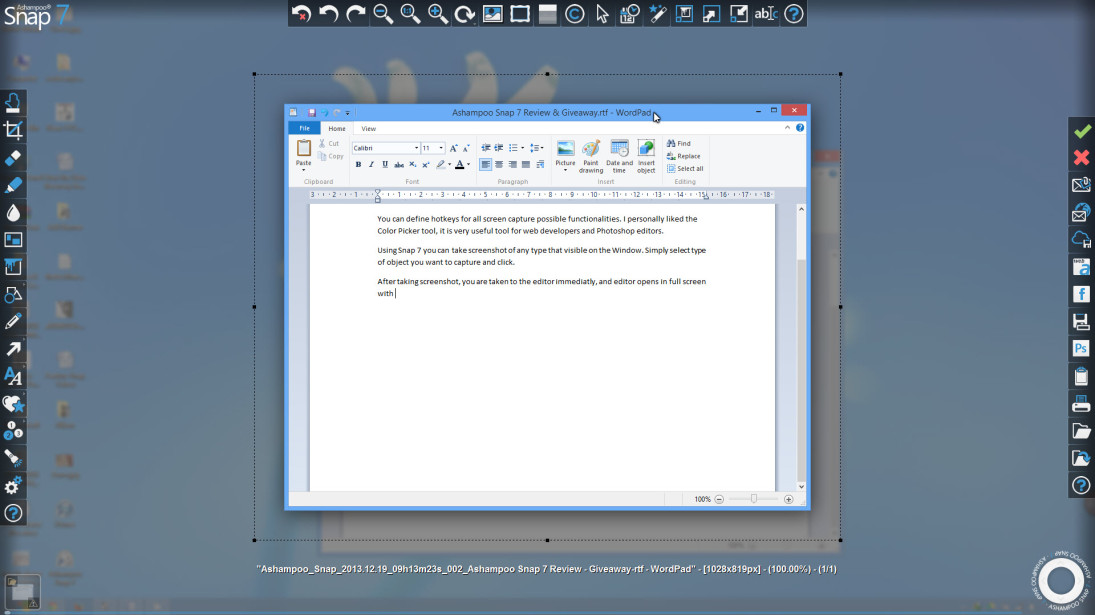The image size is (1095, 615).
Task: Click the WordPad zoom-out minus button
Action: click(719, 499)
